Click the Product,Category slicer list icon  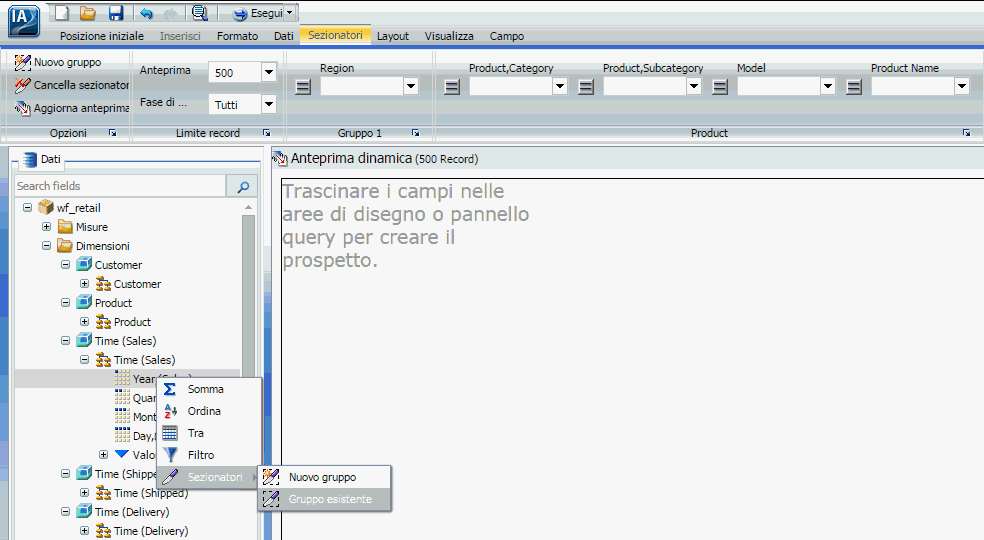452,87
